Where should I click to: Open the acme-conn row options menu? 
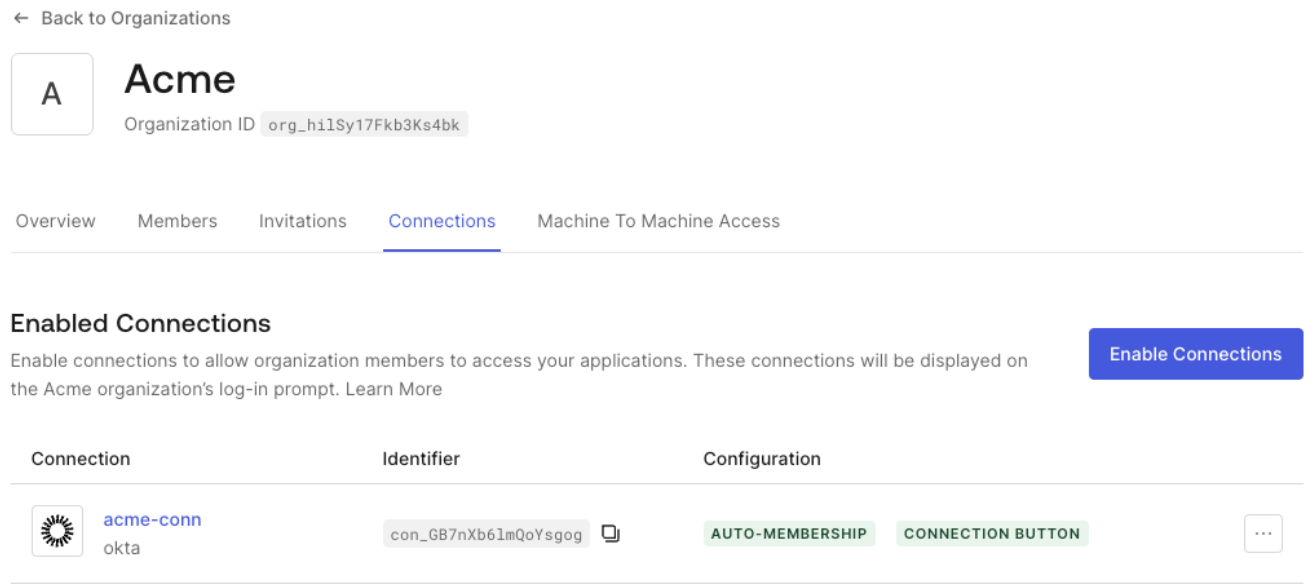click(x=1262, y=534)
